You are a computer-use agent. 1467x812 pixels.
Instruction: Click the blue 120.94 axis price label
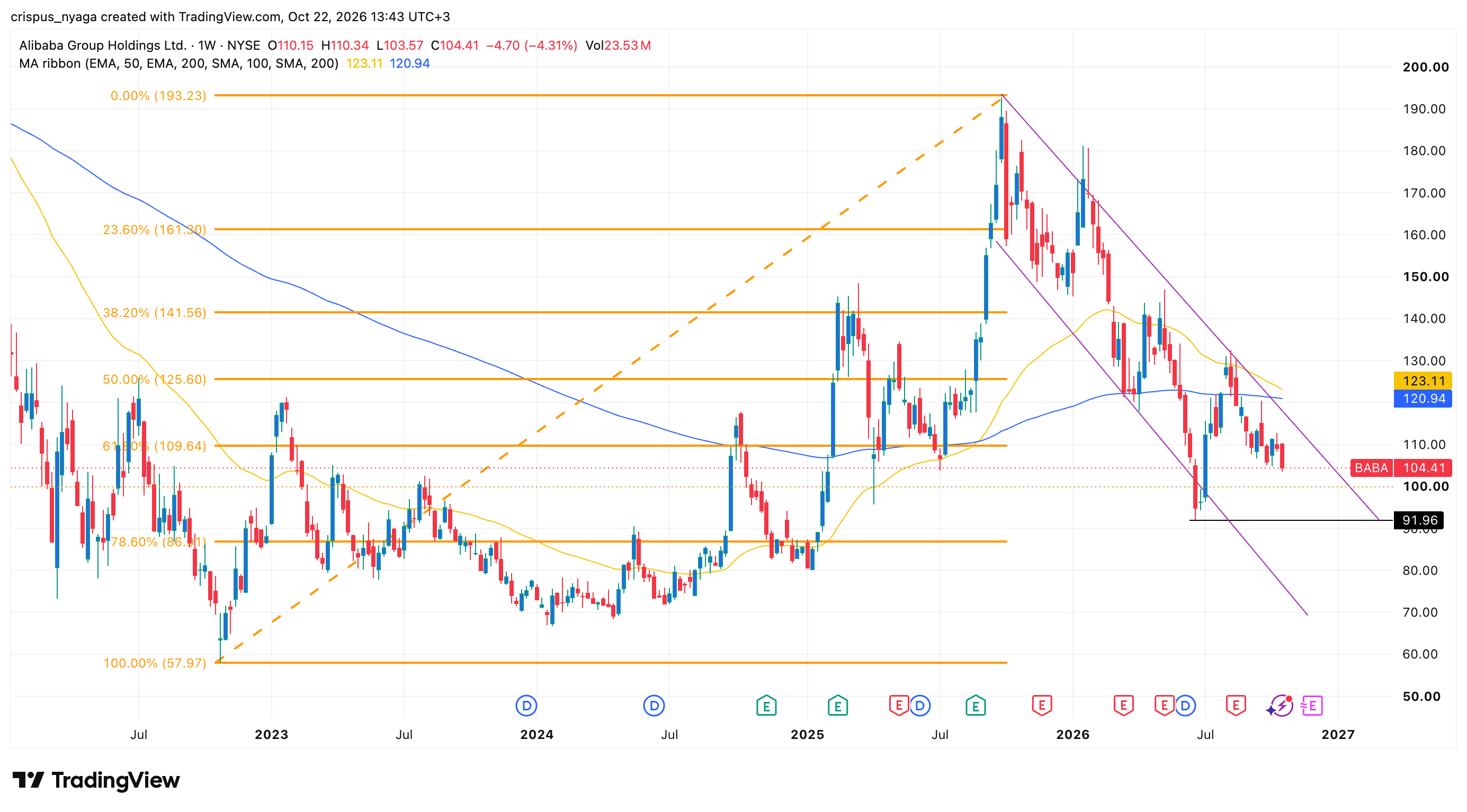pyautogui.click(x=1423, y=398)
